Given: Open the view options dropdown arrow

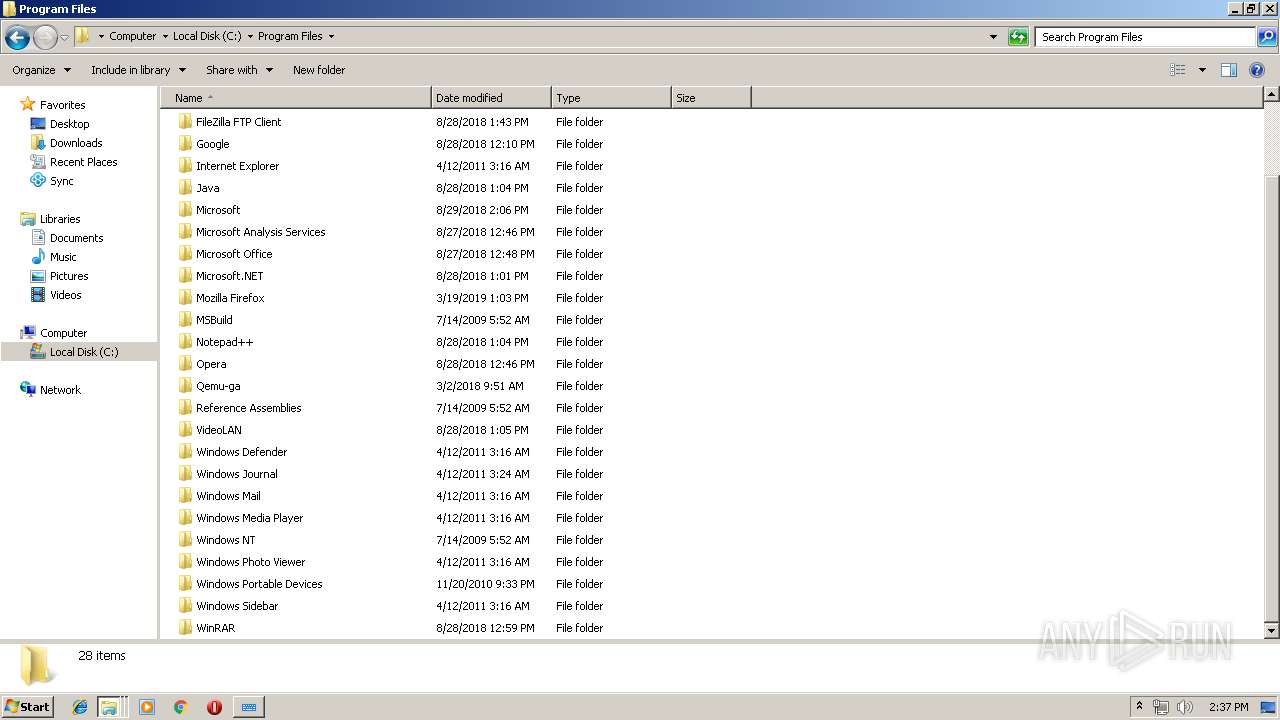Looking at the screenshot, I should 1202,70.
